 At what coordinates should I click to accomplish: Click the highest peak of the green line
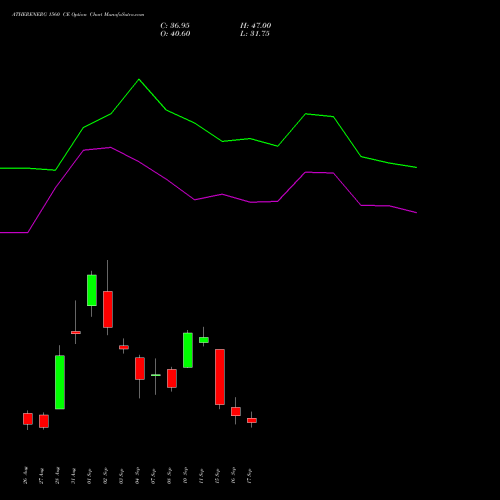click(x=139, y=79)
